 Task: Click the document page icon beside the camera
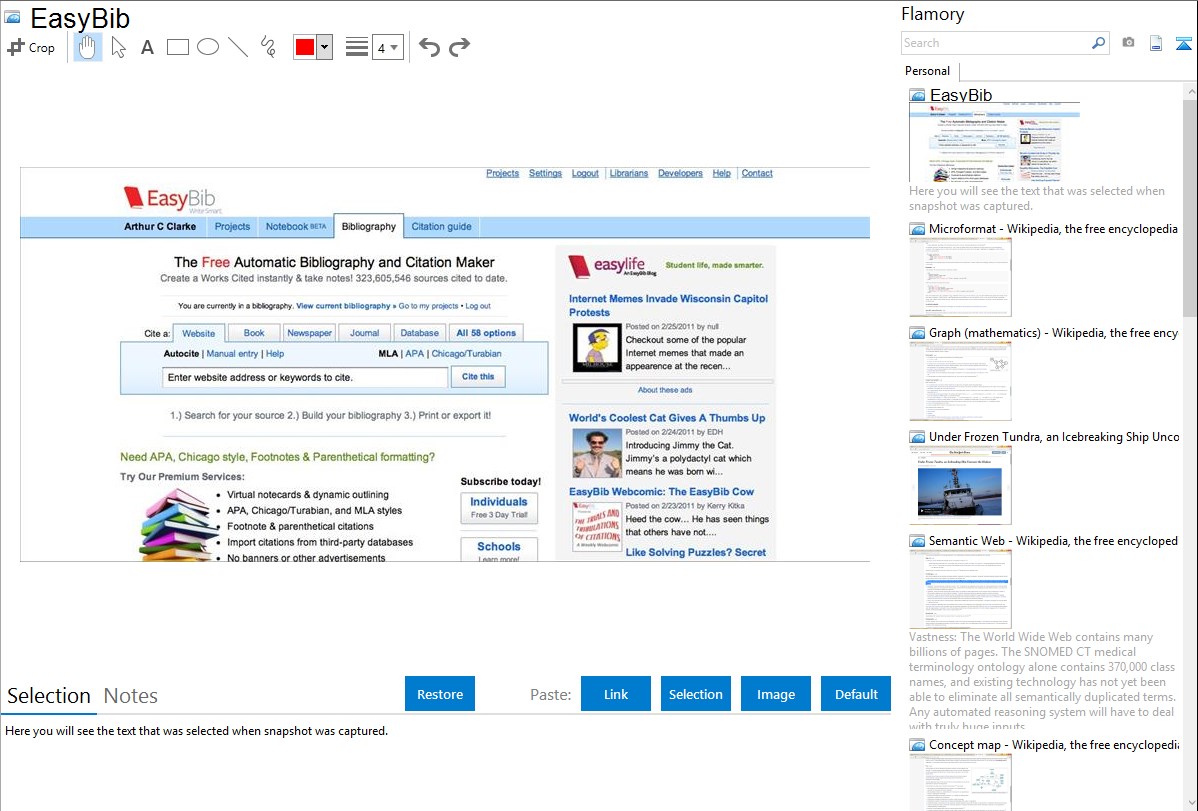point(1156,43)
